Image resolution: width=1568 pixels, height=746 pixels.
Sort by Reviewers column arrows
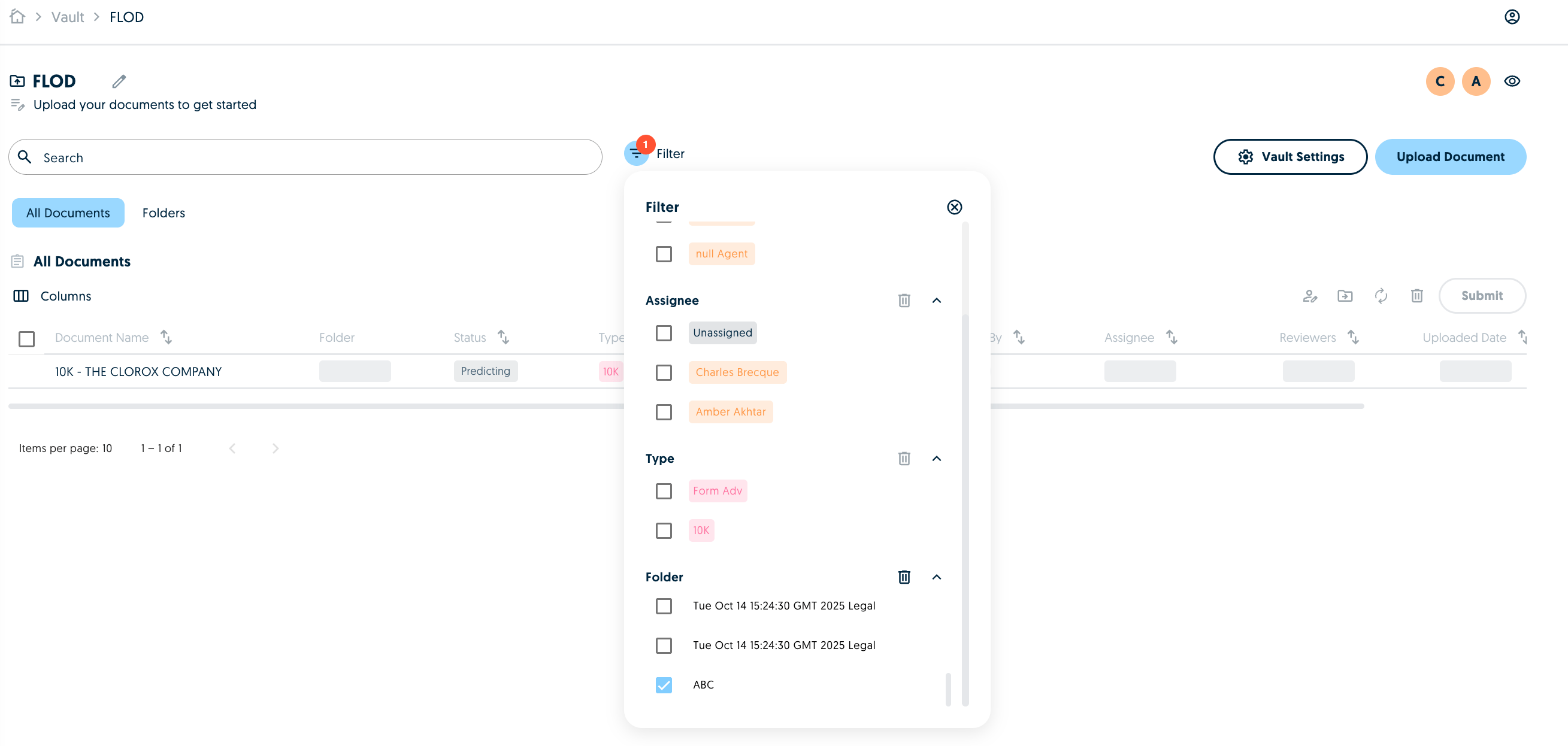tap(1353, 337)
